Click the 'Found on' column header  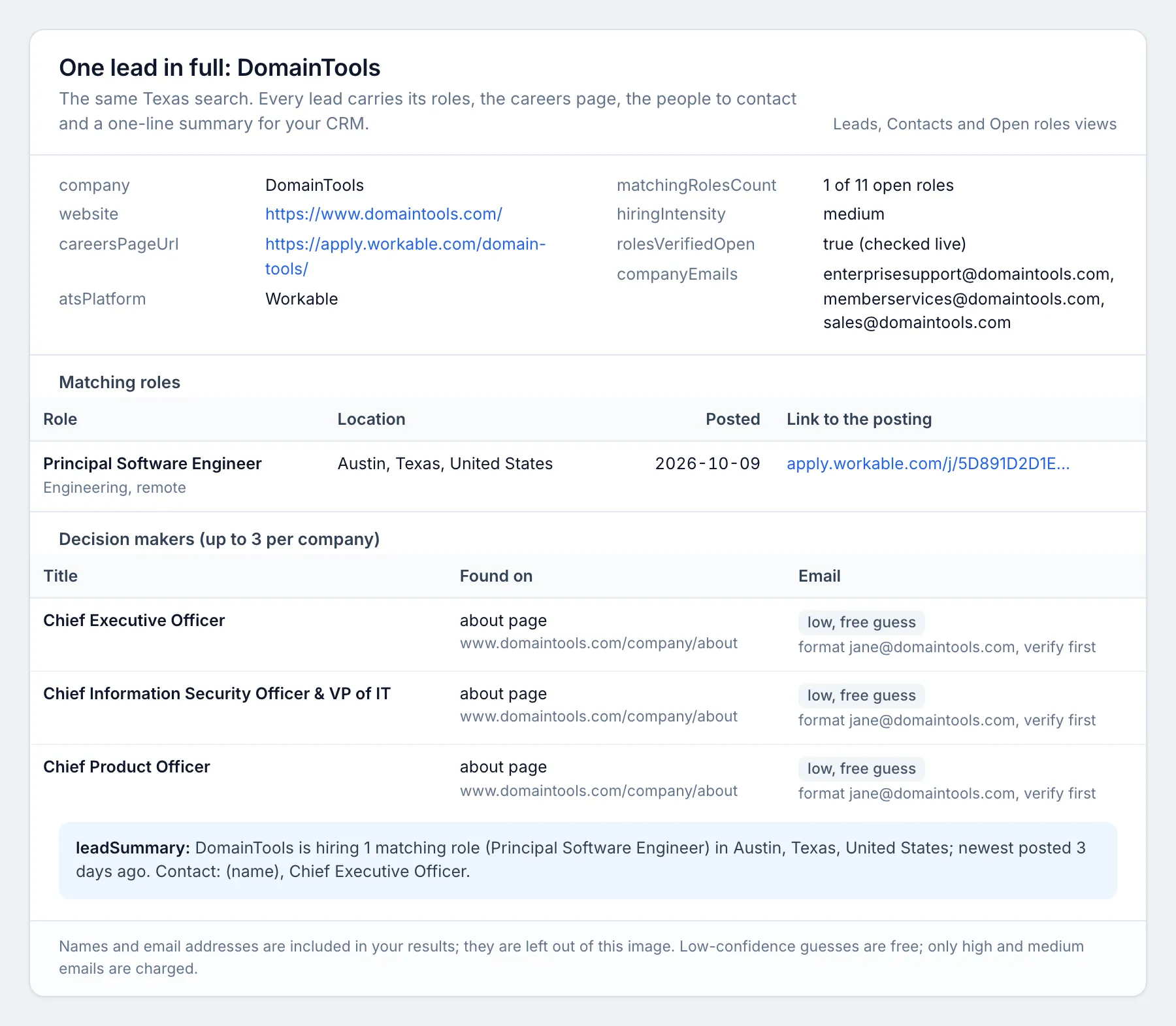pyautogui.click(x=496, y=576)
